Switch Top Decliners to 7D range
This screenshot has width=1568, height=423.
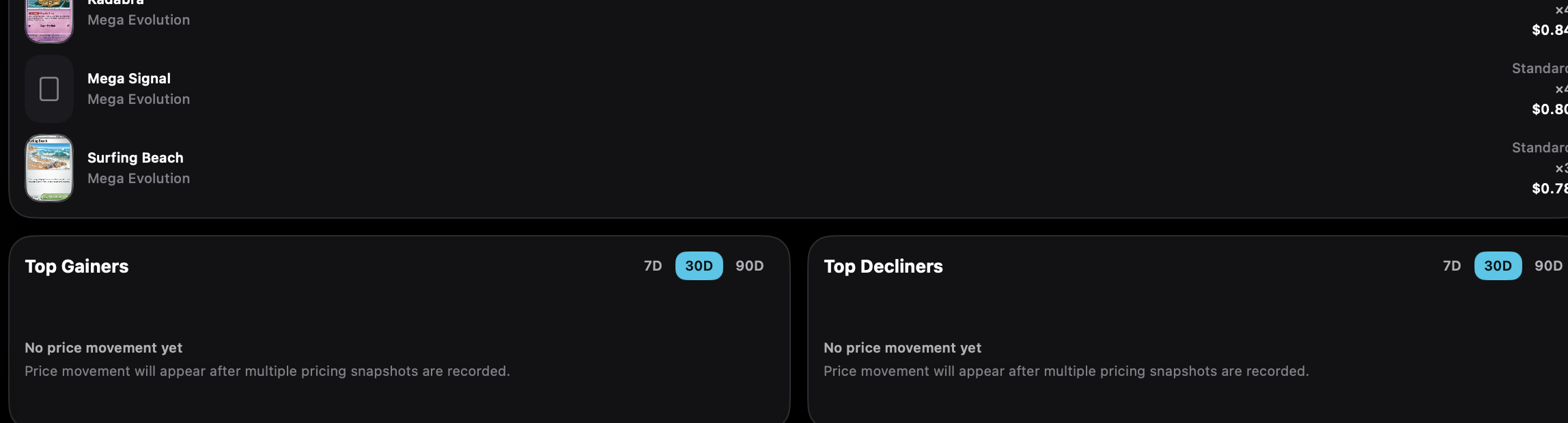click(1452, 266)
